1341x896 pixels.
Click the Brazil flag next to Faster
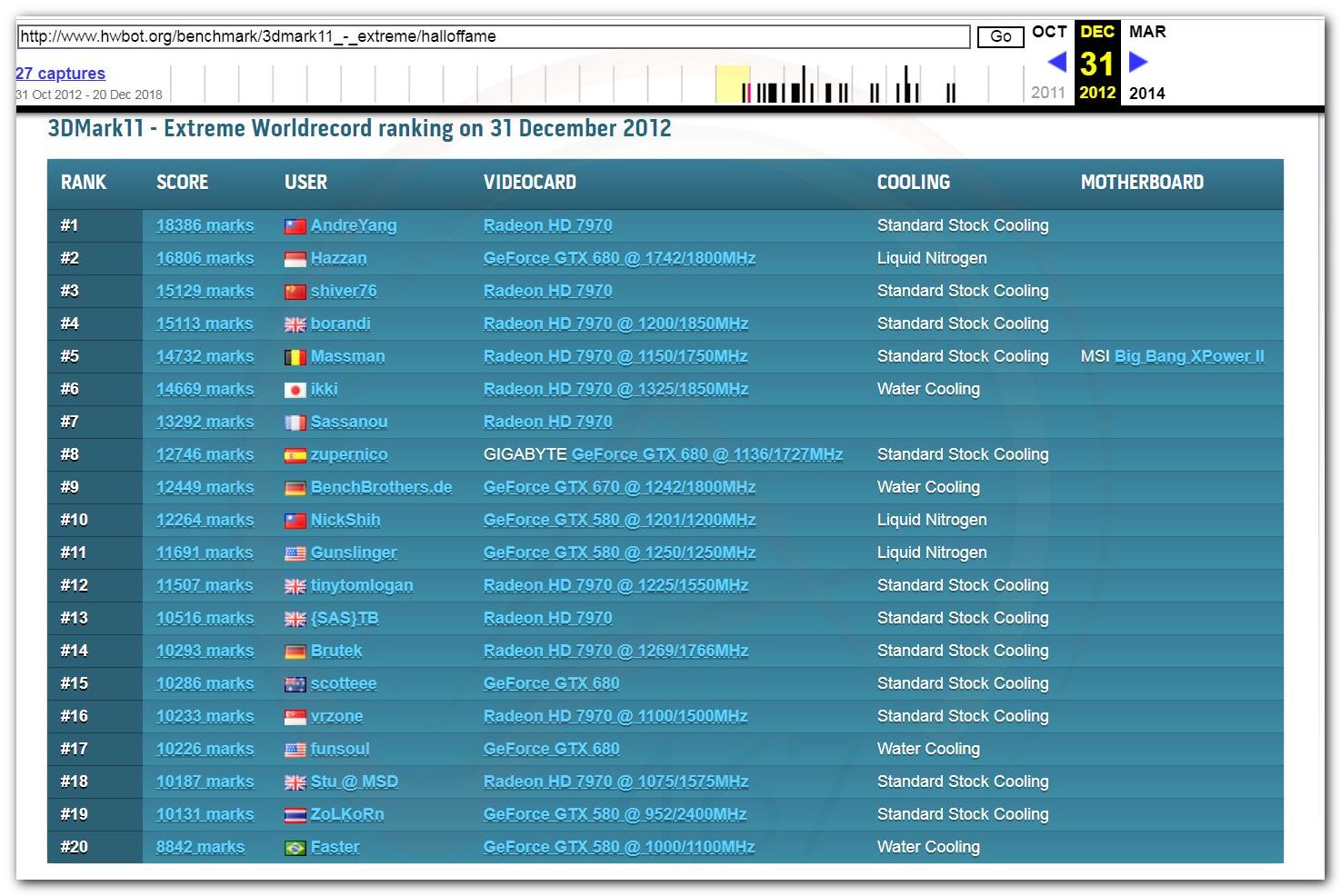(x=295, y=848)
